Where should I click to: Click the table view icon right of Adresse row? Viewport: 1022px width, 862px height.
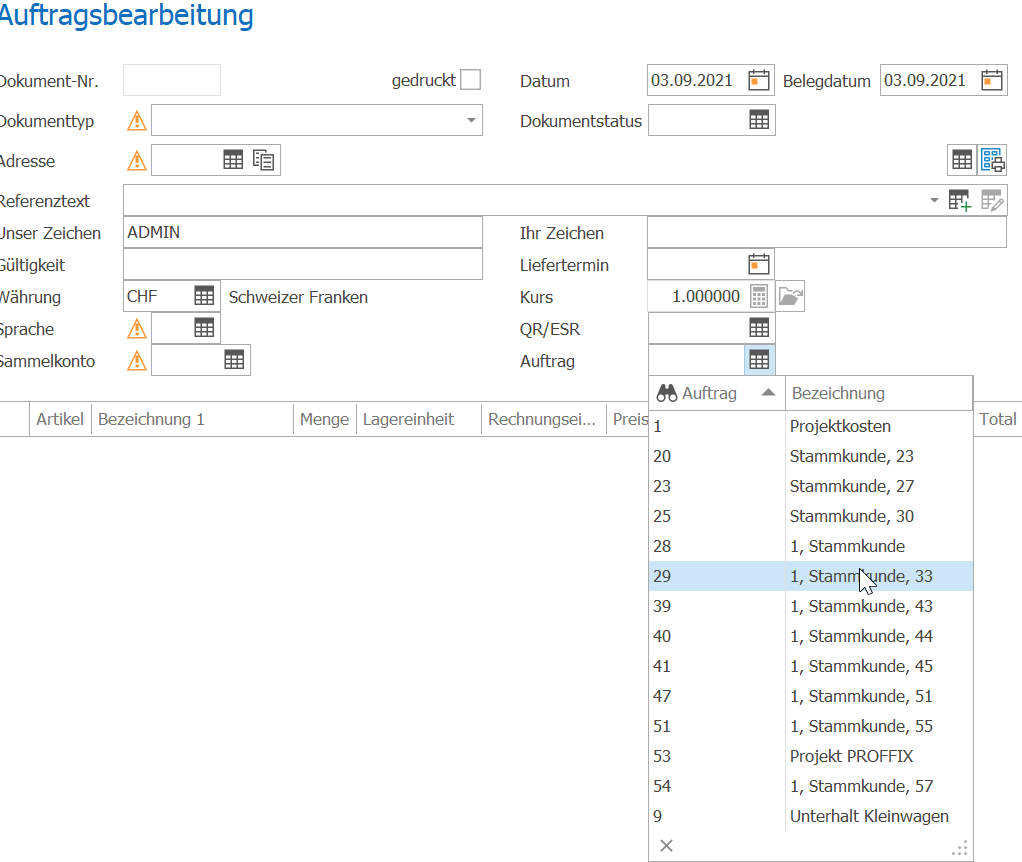pos(962,160)
